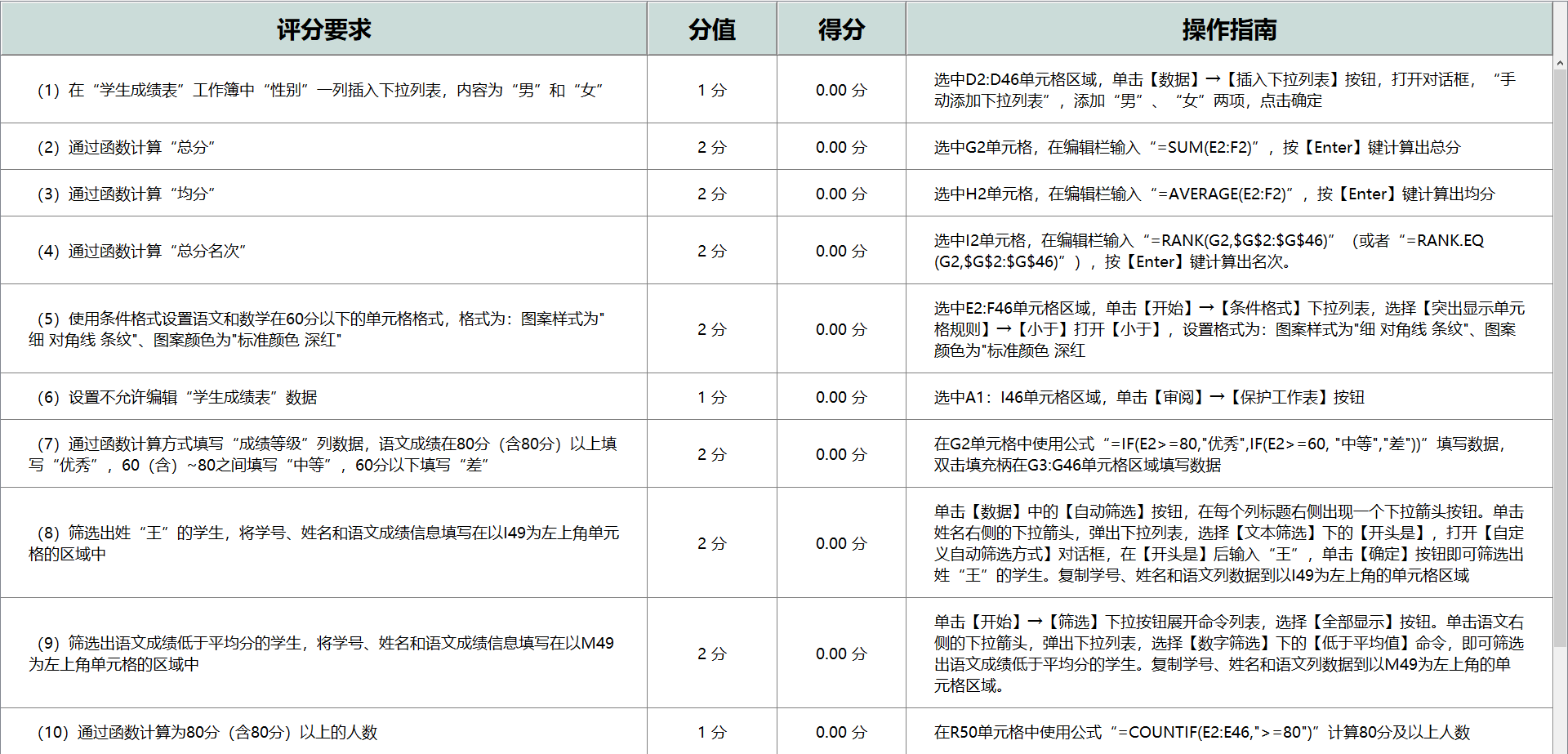1568x754 pixels.
Task: Click the guide containing =RANK(G2,$G$2:$G$46)
Action: (x=1209, y=251)
